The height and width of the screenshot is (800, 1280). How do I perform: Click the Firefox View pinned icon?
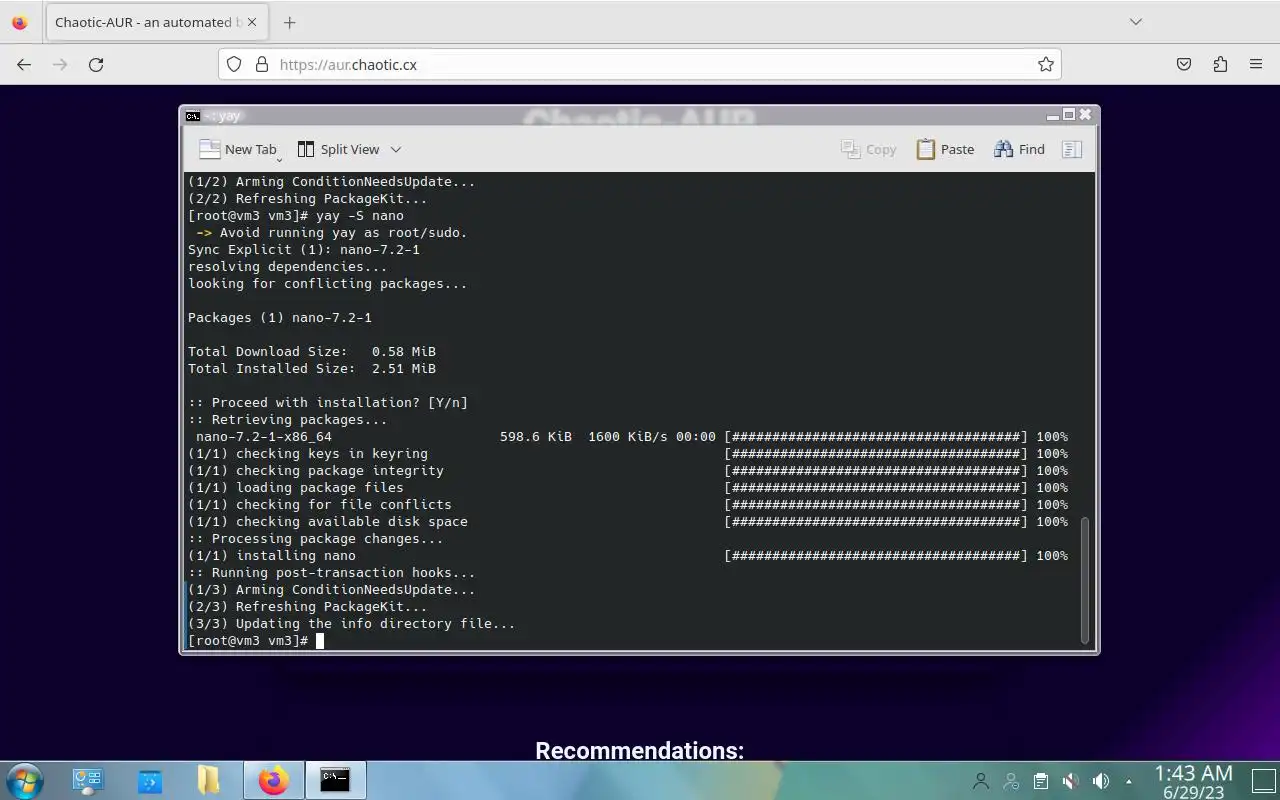tap(20, 22)
